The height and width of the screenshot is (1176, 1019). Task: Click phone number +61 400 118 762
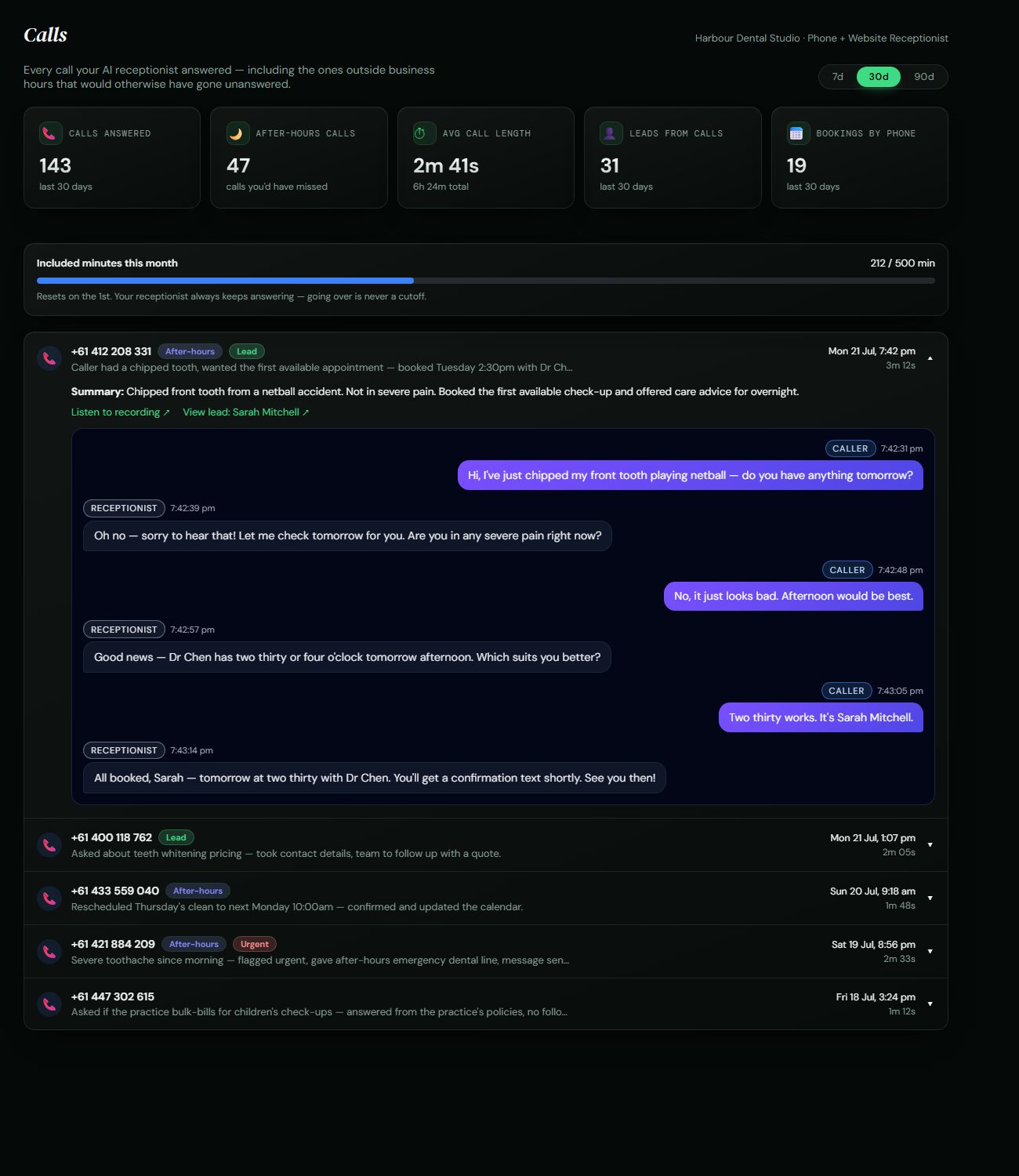111,837
